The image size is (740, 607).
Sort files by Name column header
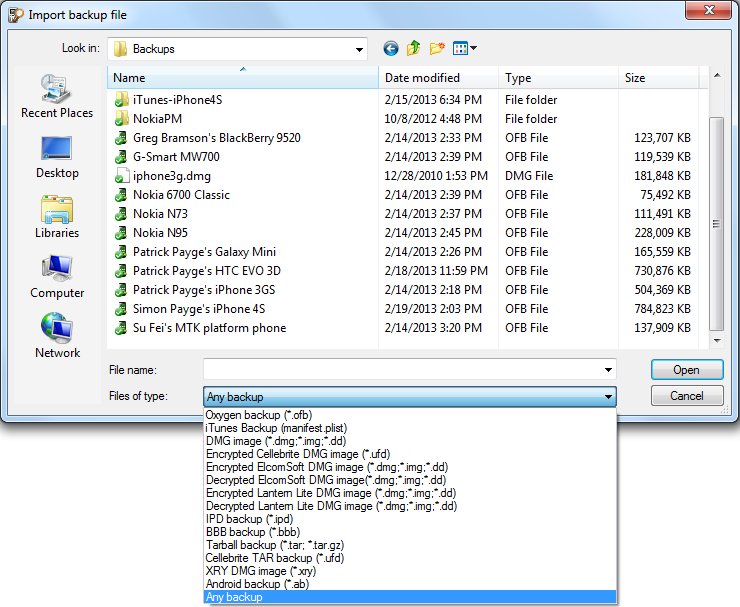243,78
